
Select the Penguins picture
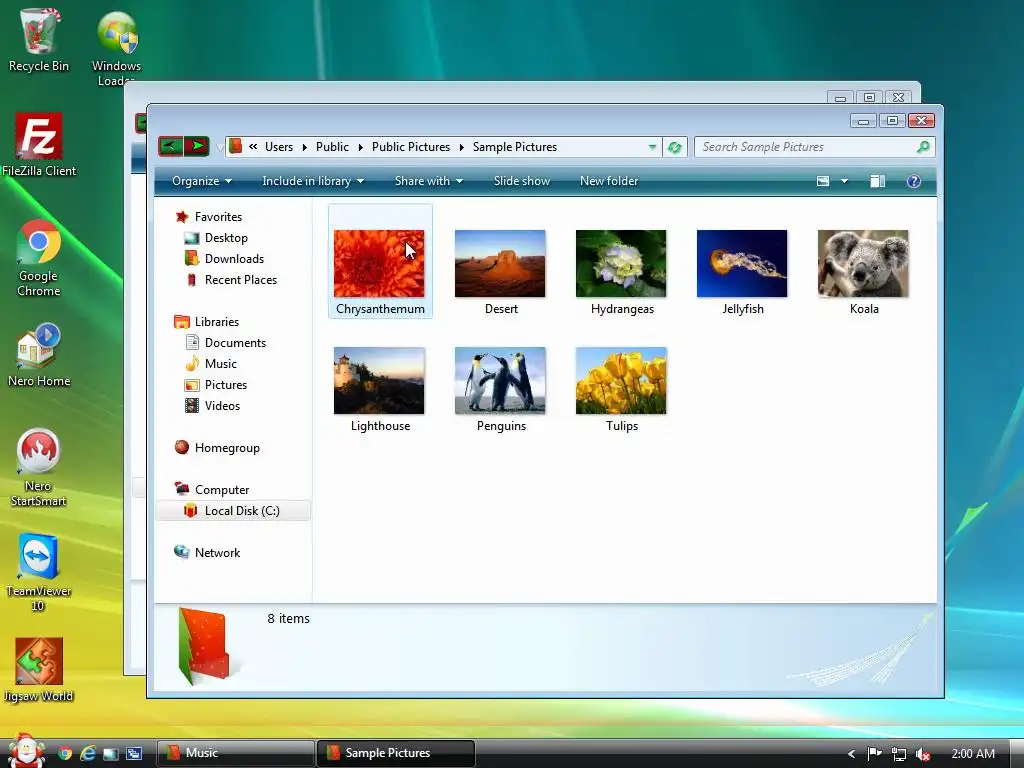[500, 381]
